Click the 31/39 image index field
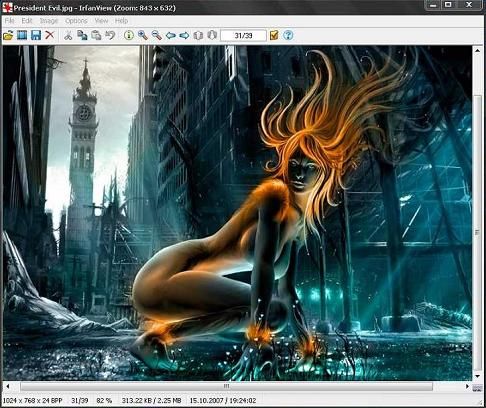Viewport: 486px width, 408px height. (243, 35)
